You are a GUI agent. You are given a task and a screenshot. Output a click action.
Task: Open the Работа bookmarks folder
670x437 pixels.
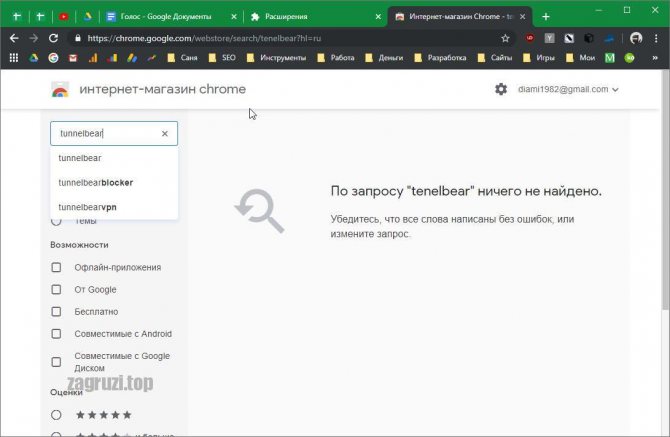pyautogui.click(x=336, y=58)
